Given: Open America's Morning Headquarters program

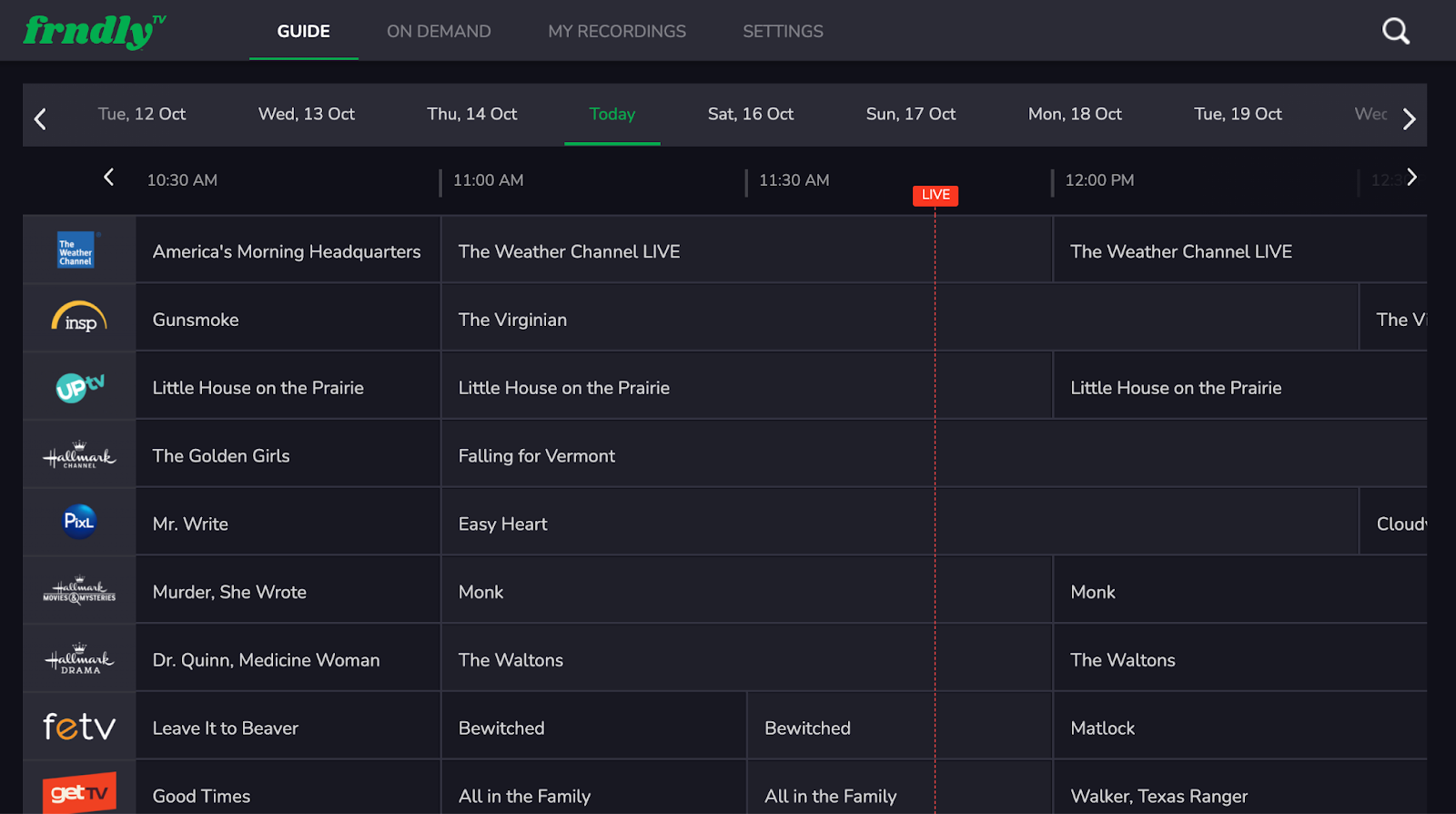Looking at the screenshot, I should pyautogui.click(x=288, y=250).
